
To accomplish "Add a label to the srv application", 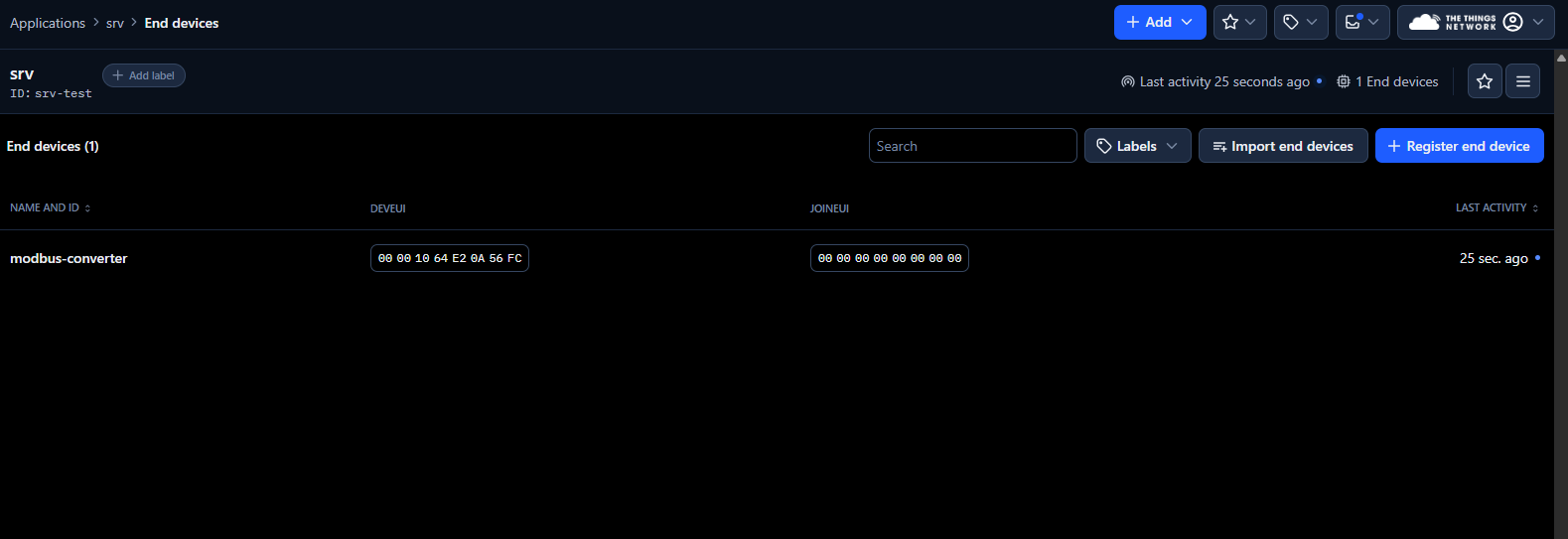I will (144, 75).
